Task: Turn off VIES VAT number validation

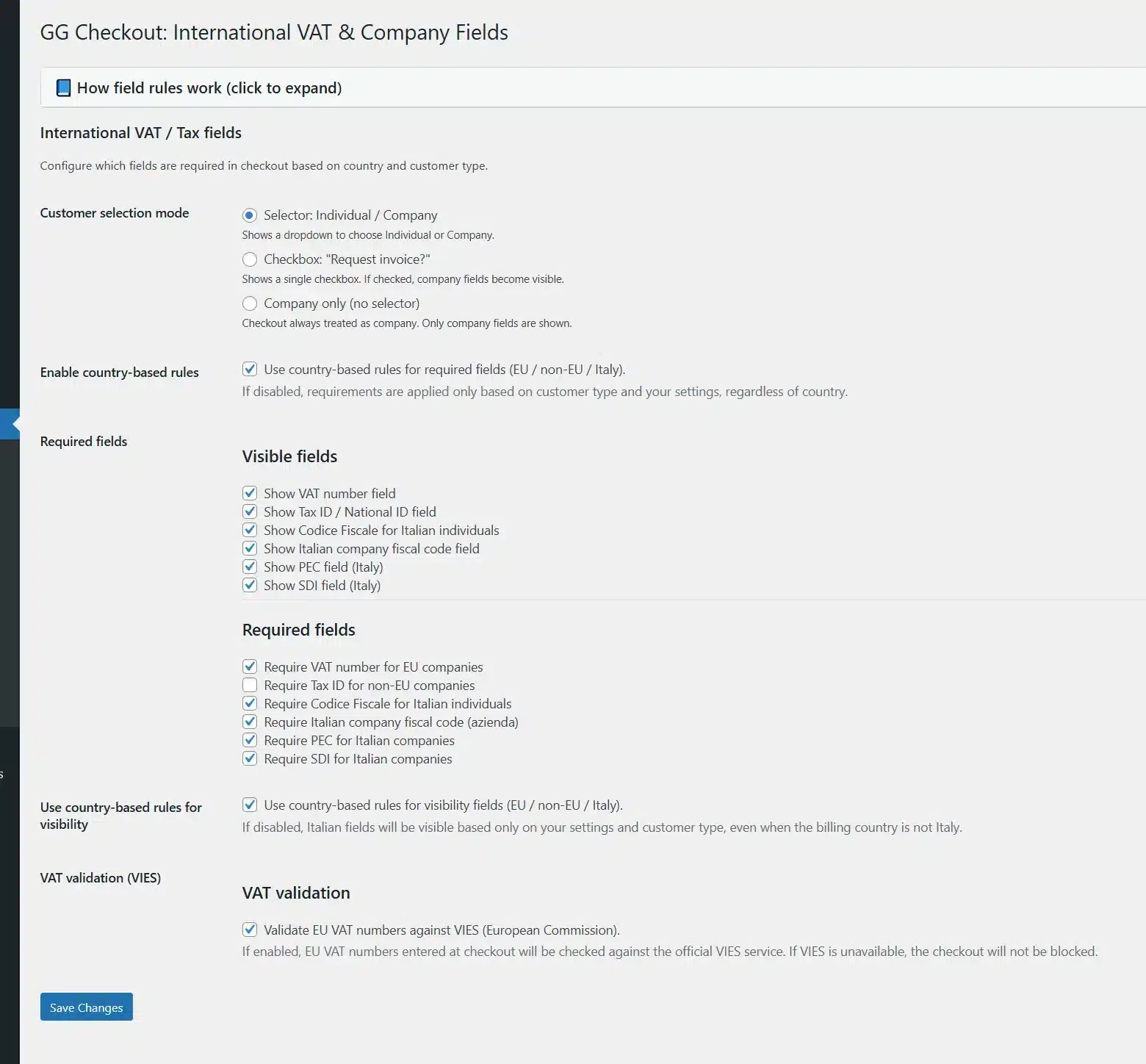Action: pyautogui.click(x=250, y=930)
